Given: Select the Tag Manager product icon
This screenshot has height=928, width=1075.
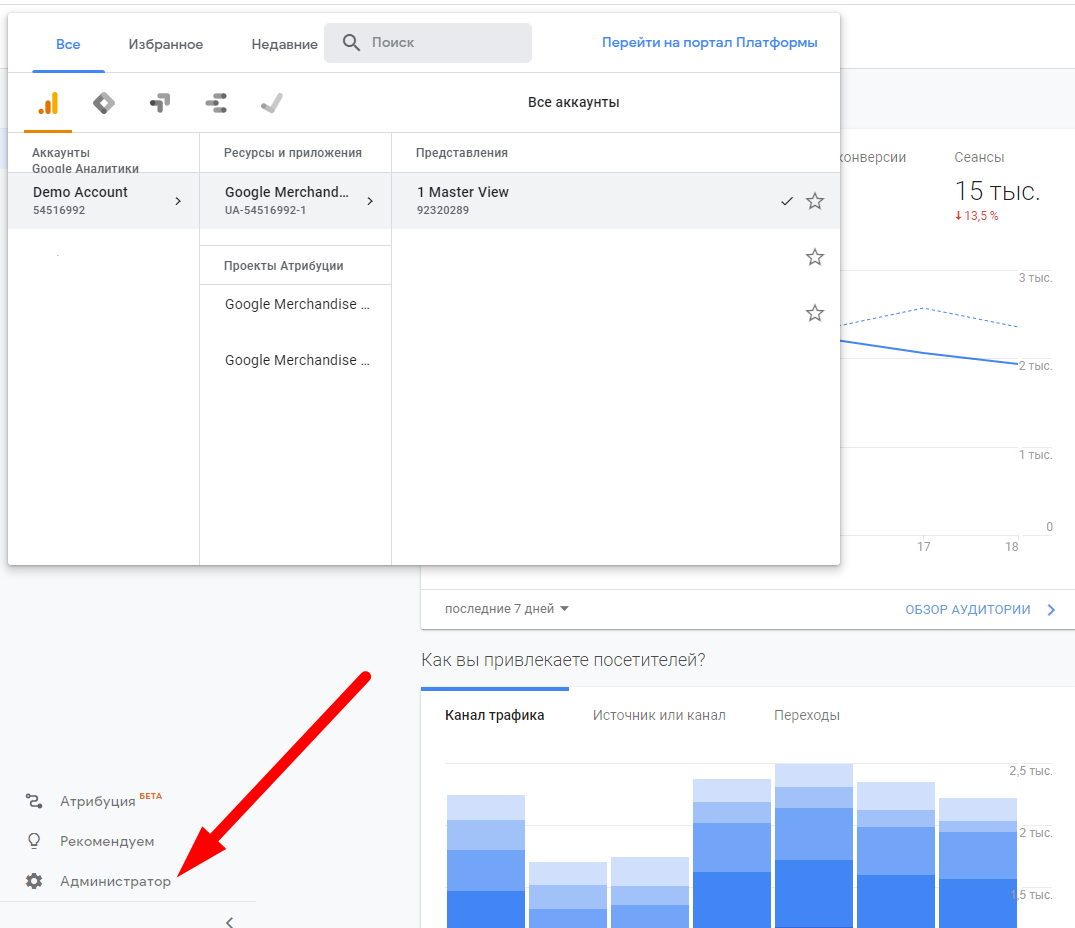Looking at the screenshot, I should click(x=104, y=103).
